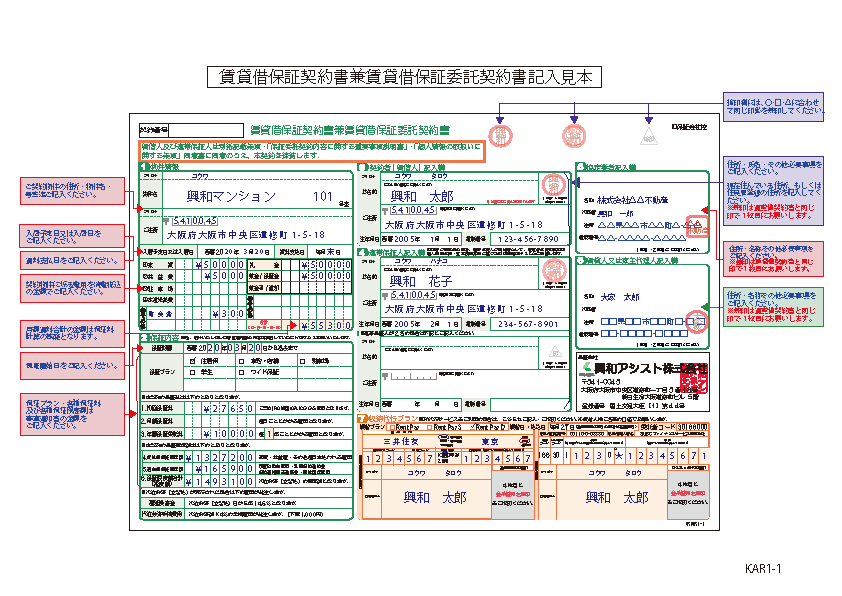Click the property address 大阪府大阪市中央区道修町 1-5-18

(246, 235)
